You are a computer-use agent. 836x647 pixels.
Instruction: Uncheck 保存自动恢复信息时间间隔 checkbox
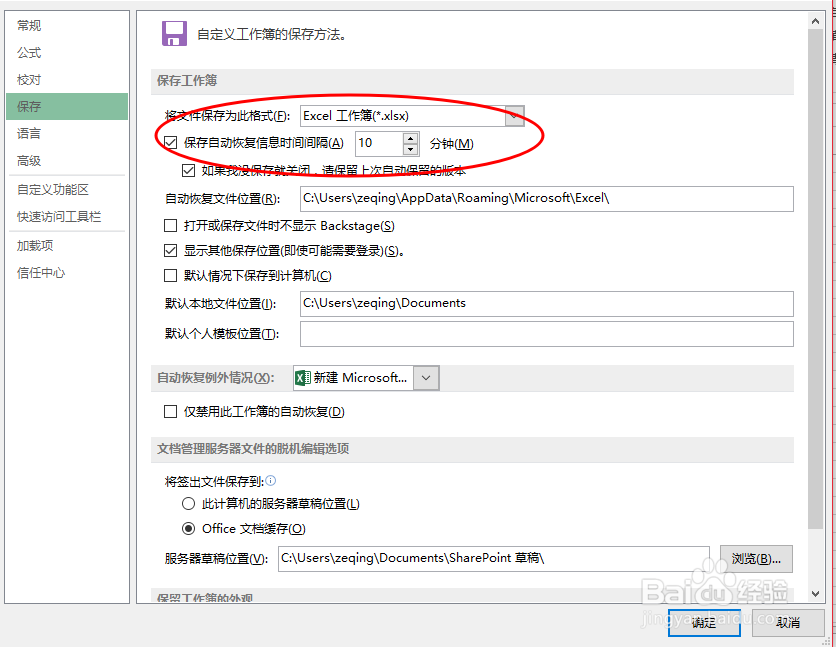pos(169,141)
